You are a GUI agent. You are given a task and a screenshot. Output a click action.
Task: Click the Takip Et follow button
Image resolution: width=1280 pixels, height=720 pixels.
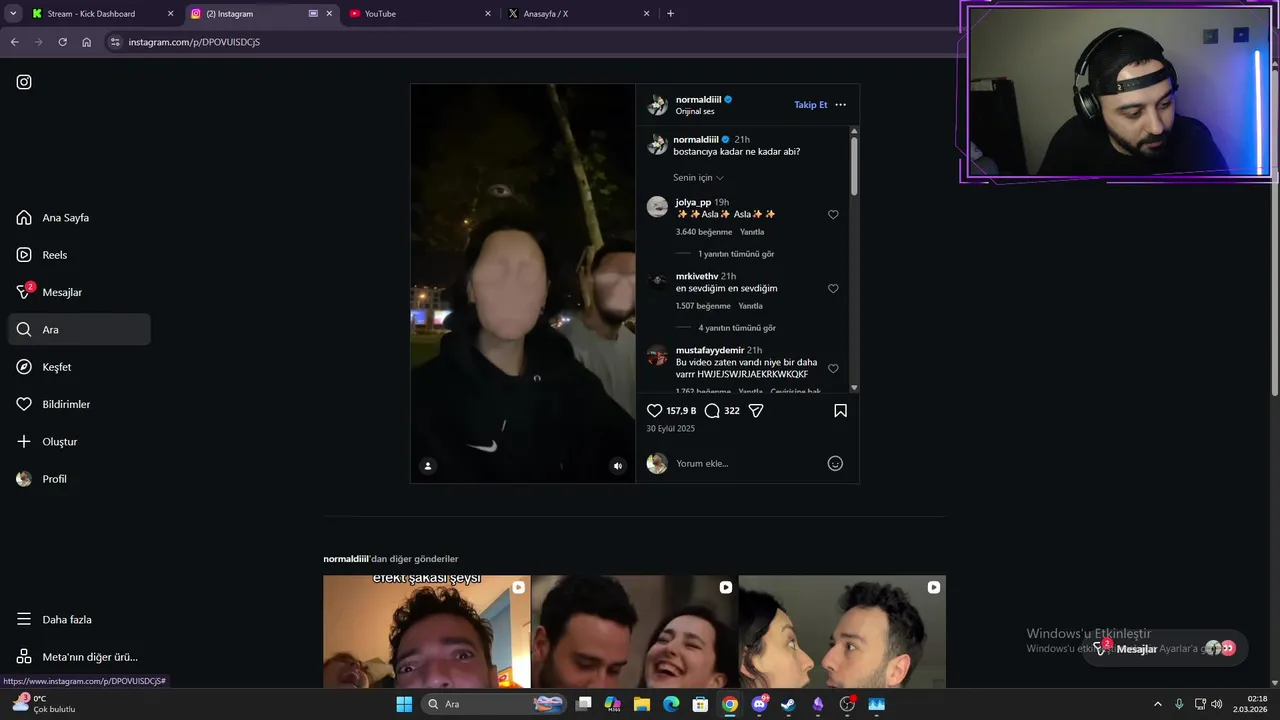(811, 105)
